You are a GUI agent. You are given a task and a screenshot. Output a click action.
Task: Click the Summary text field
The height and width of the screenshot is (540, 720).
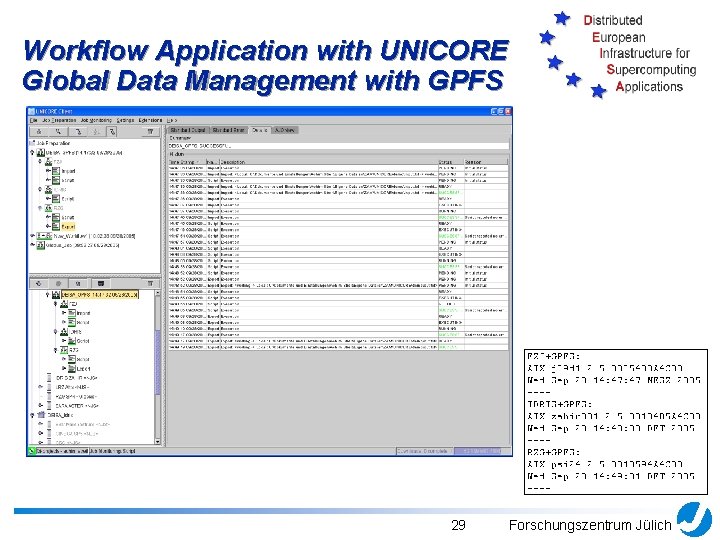[x=338, y=146]
